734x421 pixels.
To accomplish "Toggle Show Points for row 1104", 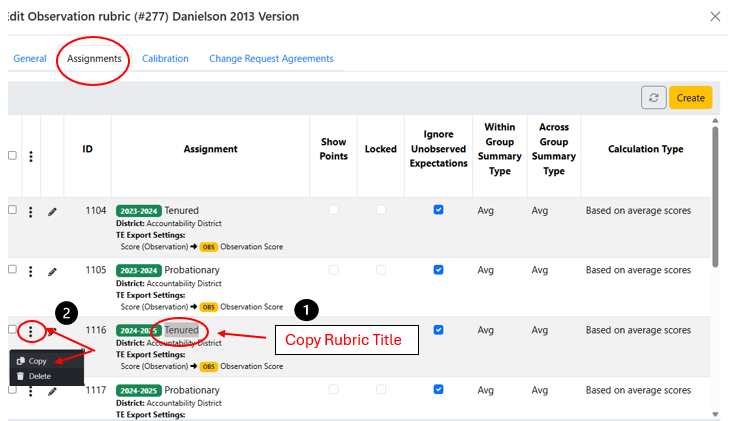I will point(334,209).
